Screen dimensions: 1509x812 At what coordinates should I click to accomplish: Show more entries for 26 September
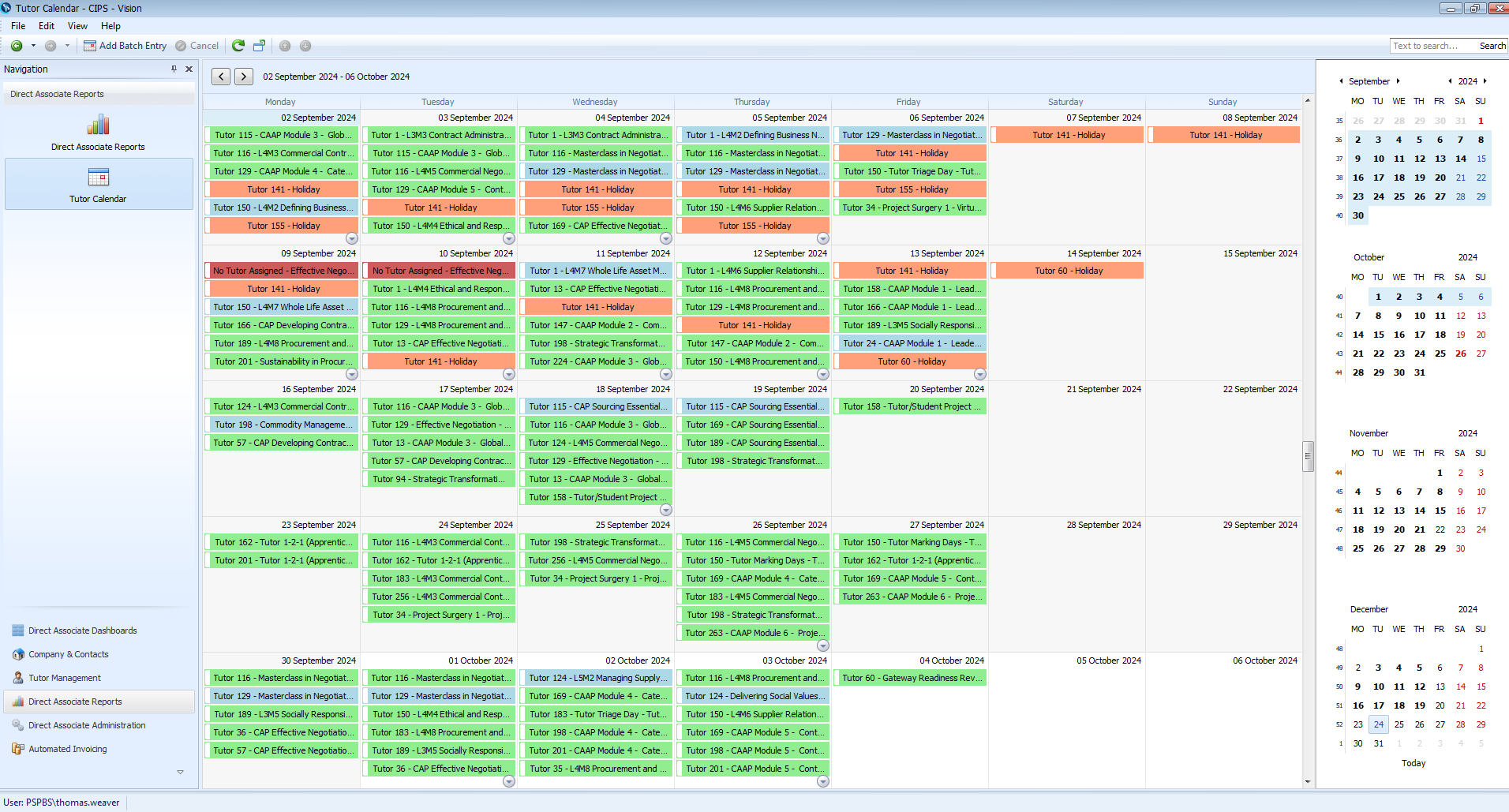(x=823, y=645)
